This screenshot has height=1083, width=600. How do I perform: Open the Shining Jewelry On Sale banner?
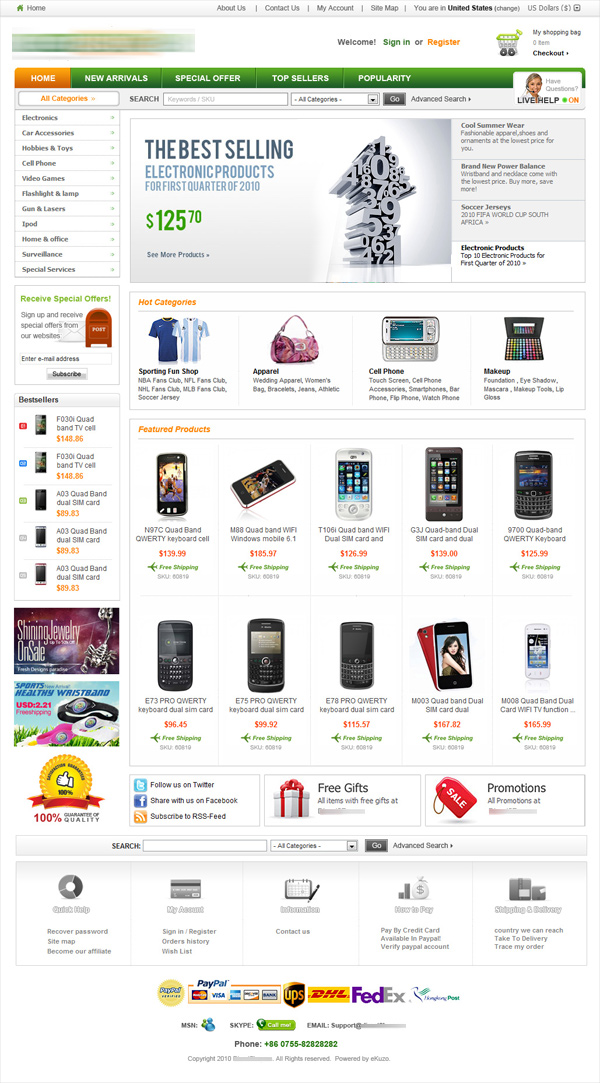(x=66, y=641)
